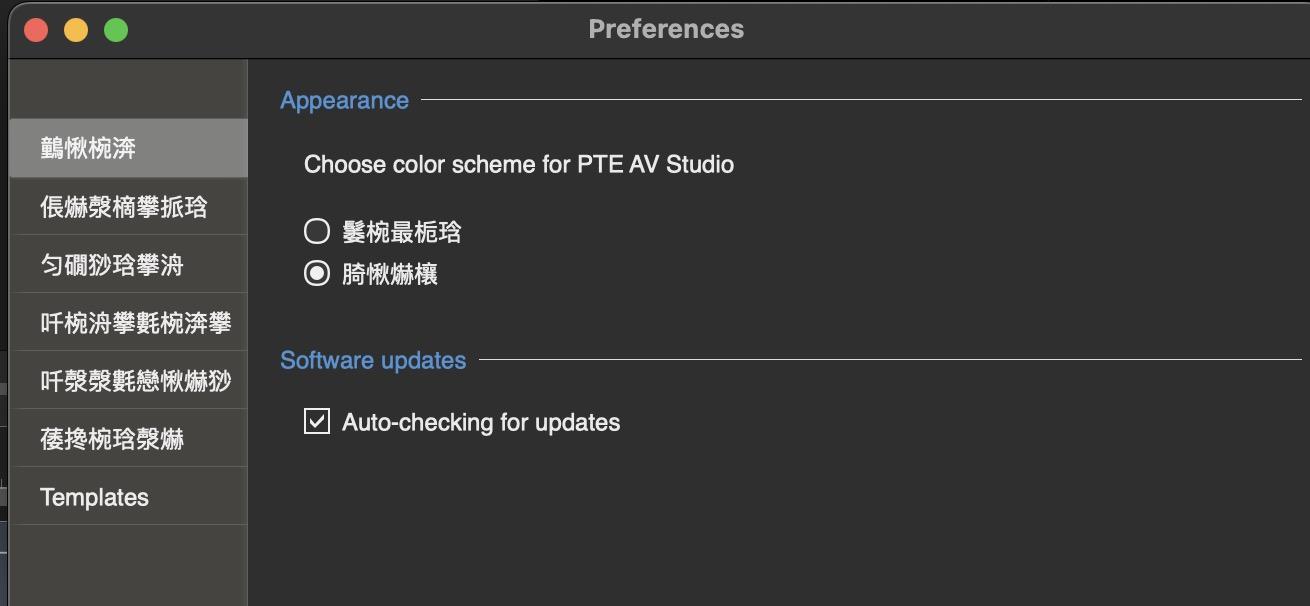Click the 鬀椀最栀琀 radio option label text
This screenshot has width=1310, height=606.
(x=401, y=232)
